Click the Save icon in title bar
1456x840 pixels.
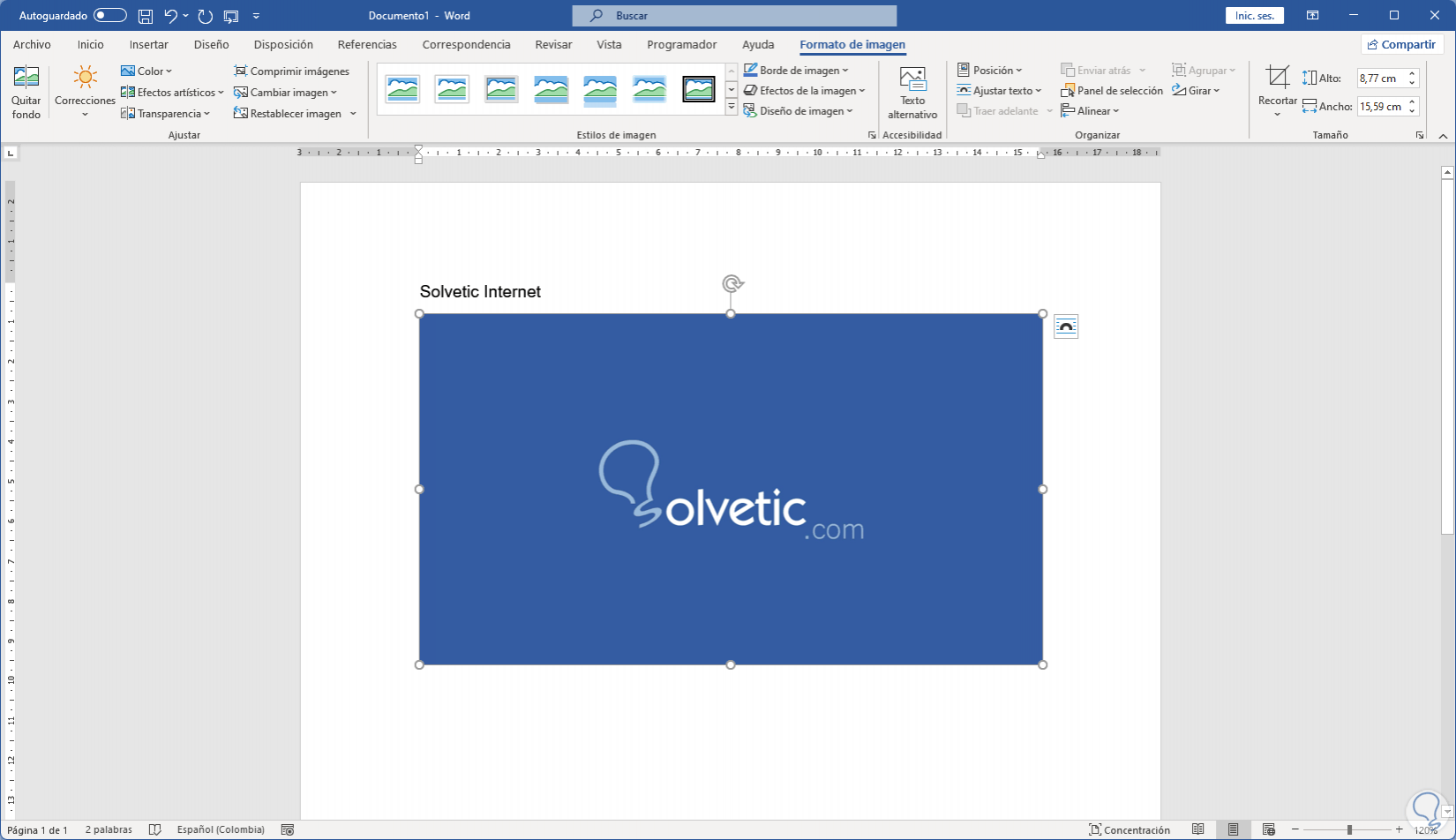click(146, 16)
